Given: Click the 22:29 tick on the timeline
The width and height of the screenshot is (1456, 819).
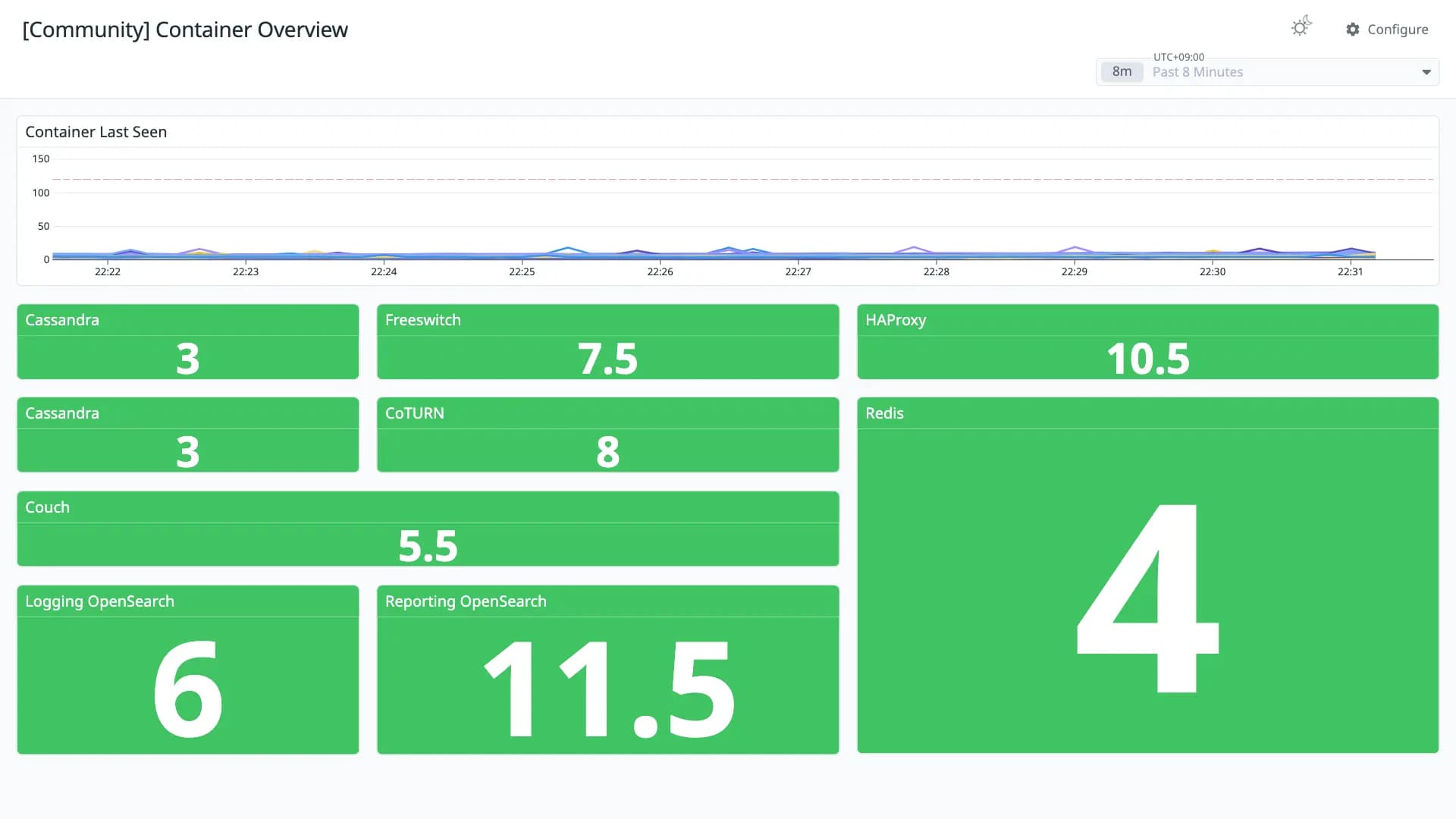Looking at the screenshot, I should click(1074, 271).
